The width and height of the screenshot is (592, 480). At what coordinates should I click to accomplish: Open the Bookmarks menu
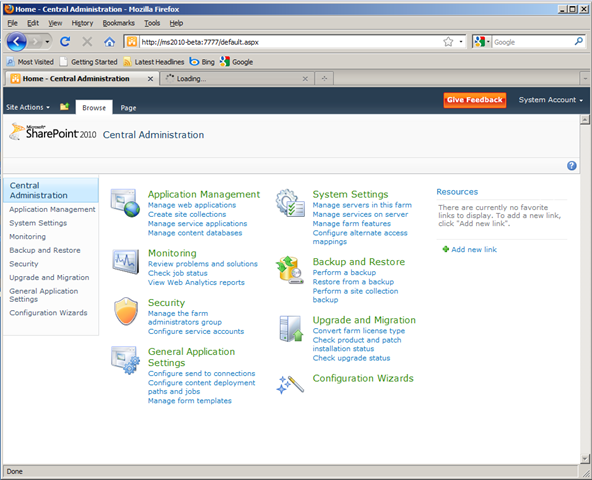coord(119,23)
